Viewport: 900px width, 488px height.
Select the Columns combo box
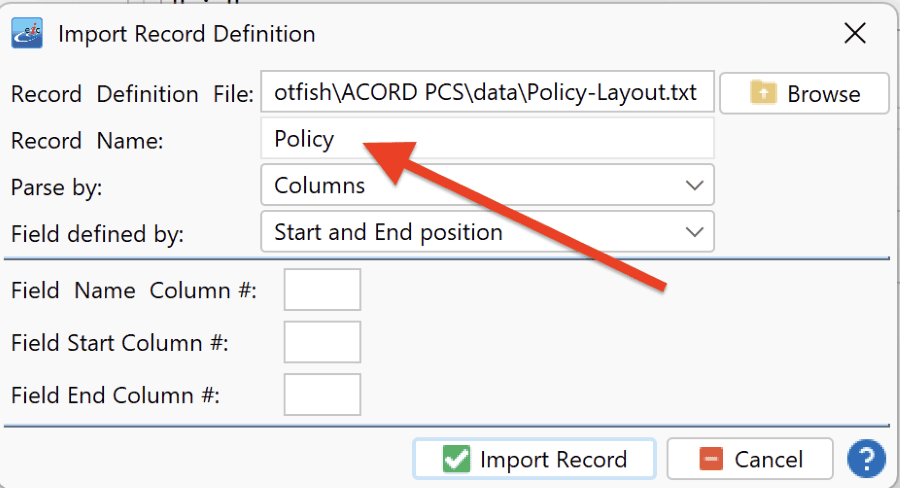(x=487, y=185)
